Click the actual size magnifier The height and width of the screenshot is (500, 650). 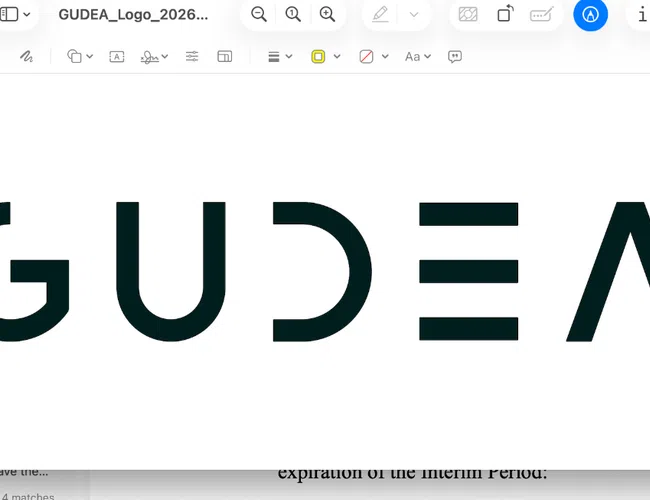(293, 15)
